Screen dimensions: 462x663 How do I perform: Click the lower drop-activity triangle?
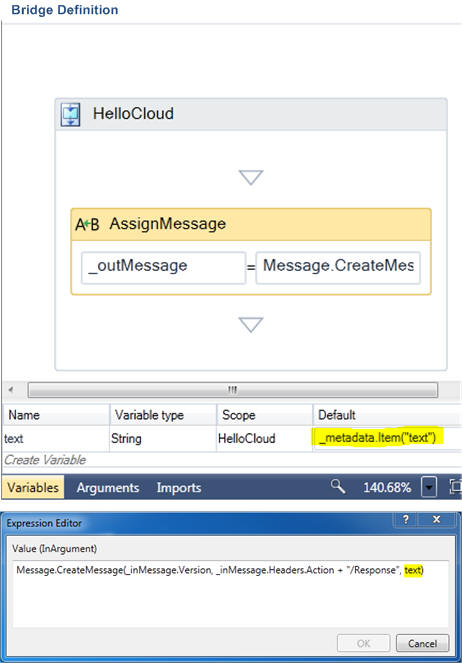tap(251, 325)
